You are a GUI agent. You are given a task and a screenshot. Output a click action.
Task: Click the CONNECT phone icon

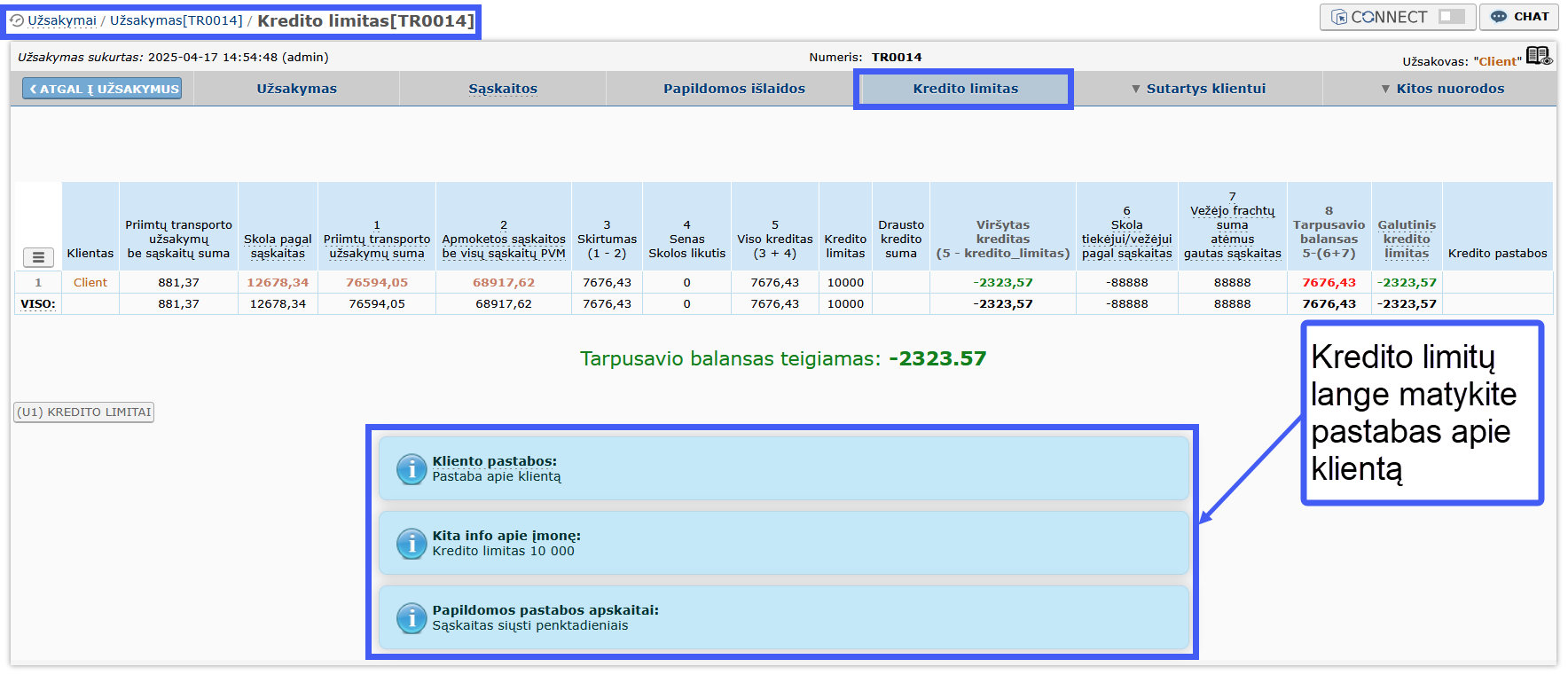coord(1339,17)
